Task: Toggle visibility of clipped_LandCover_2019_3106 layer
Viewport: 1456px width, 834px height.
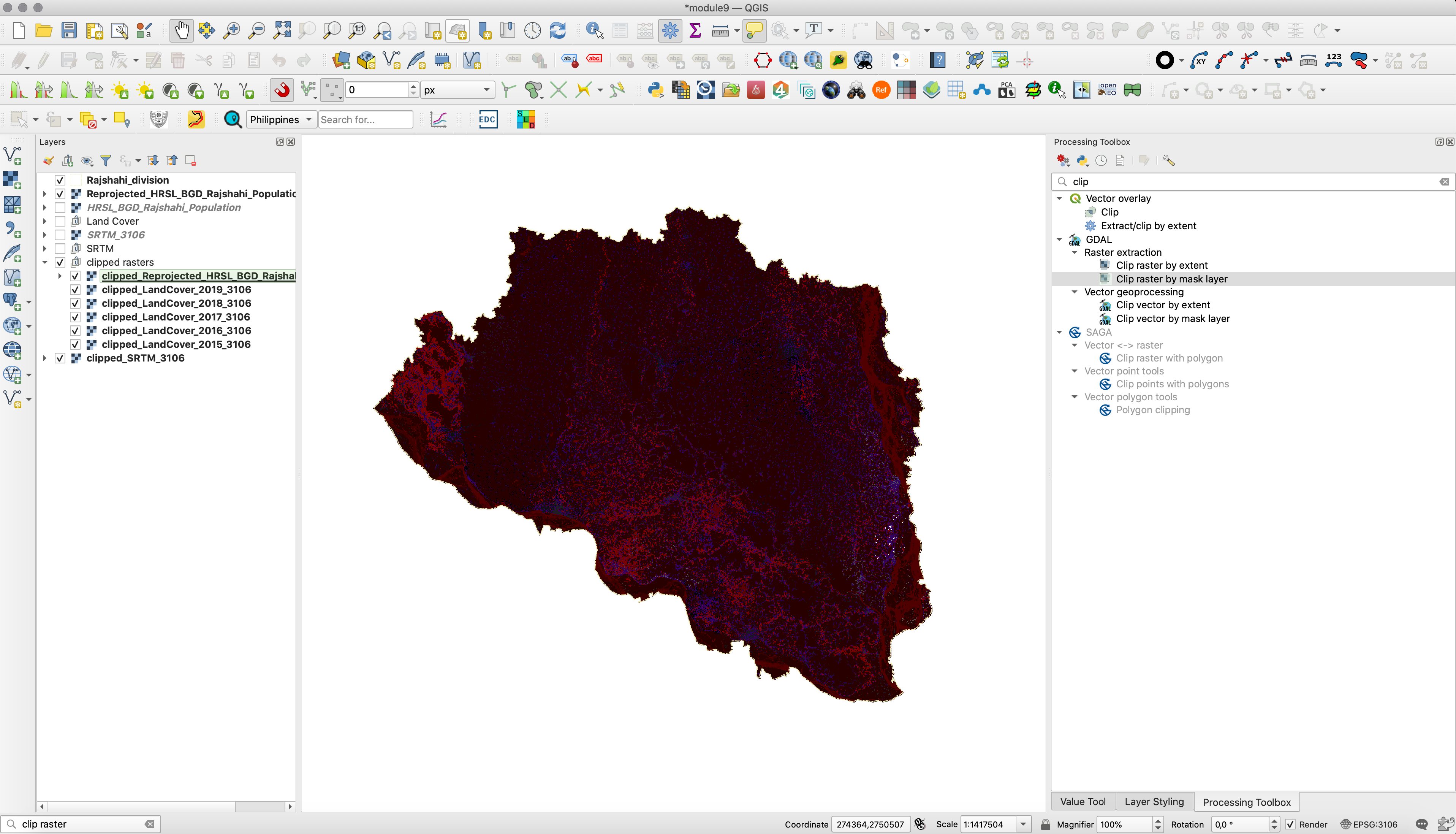Action: [75, 289]
